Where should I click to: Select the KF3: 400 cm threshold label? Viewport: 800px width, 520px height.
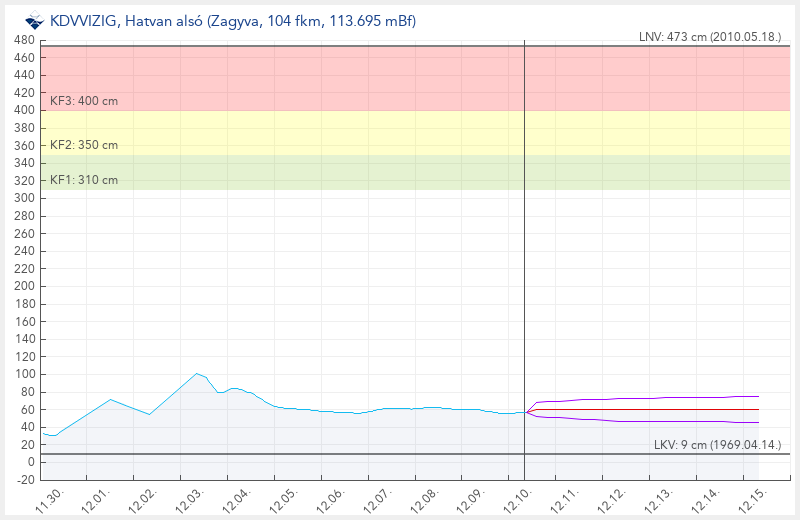click(x=84, y=101)
